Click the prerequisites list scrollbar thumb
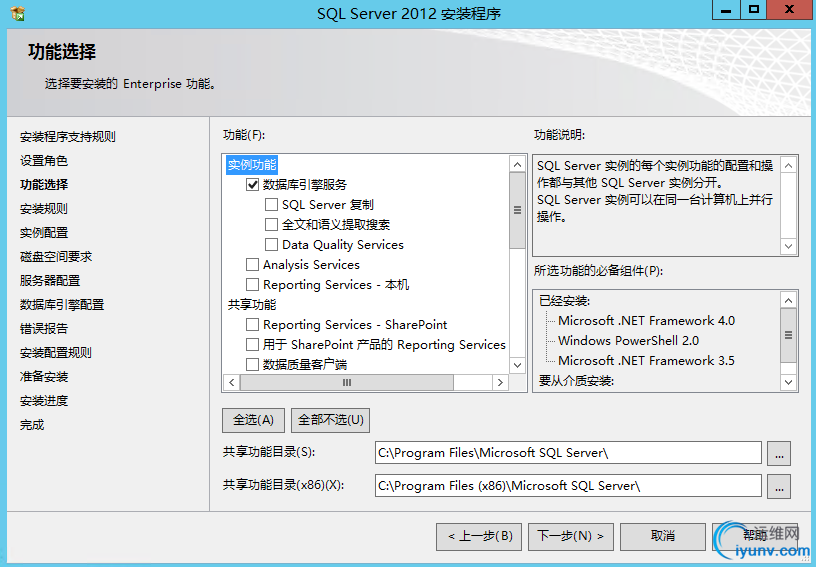Screen dimensions: 816x567 [x=789, y=335]
